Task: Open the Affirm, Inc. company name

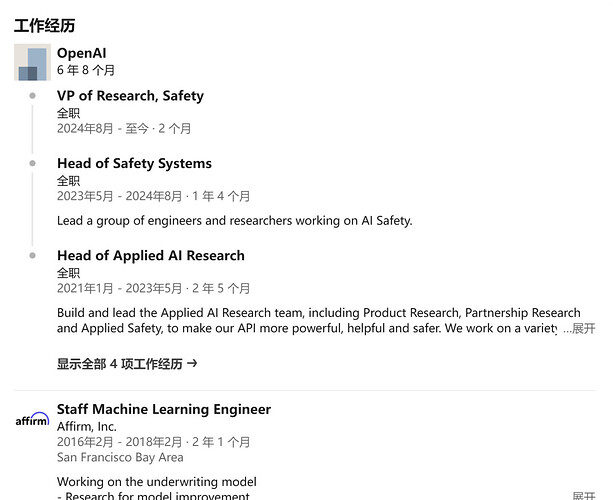Action: [x=86, y=426]
